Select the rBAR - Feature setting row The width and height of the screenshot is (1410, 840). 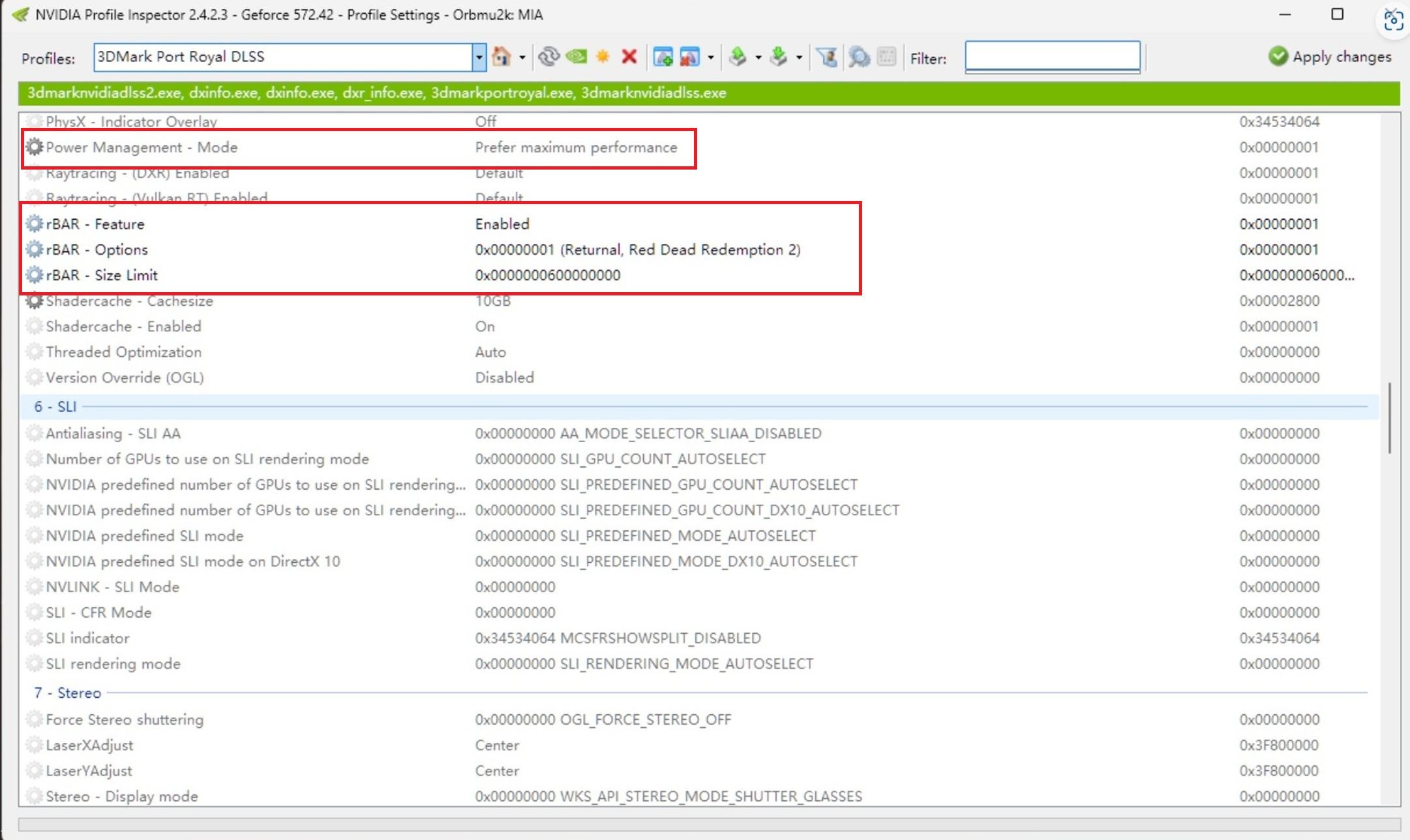click(x=261, y=224)
